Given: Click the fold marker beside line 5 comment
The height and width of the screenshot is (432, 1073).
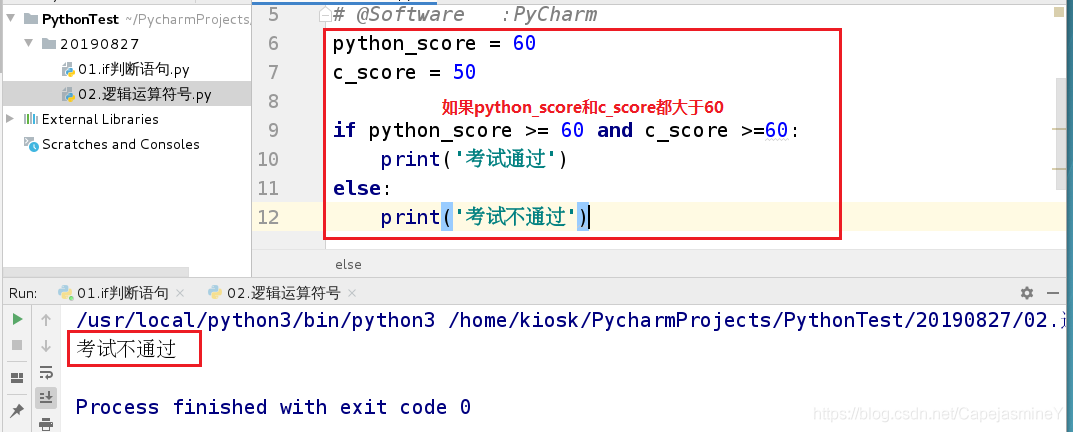Looking at the screenshot, I should 326,14.
